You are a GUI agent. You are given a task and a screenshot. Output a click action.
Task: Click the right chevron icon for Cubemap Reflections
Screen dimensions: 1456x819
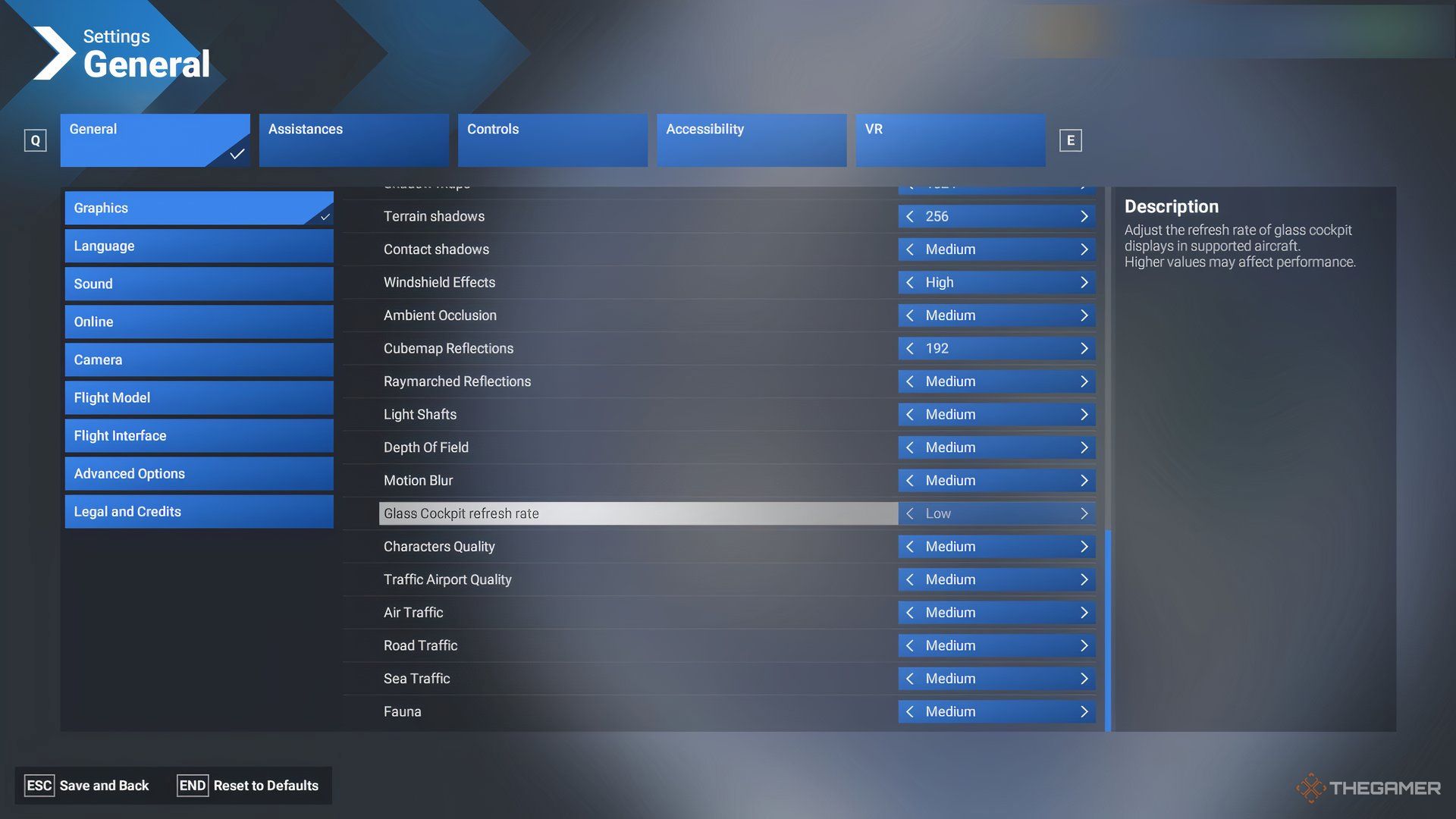[1083, 348]
